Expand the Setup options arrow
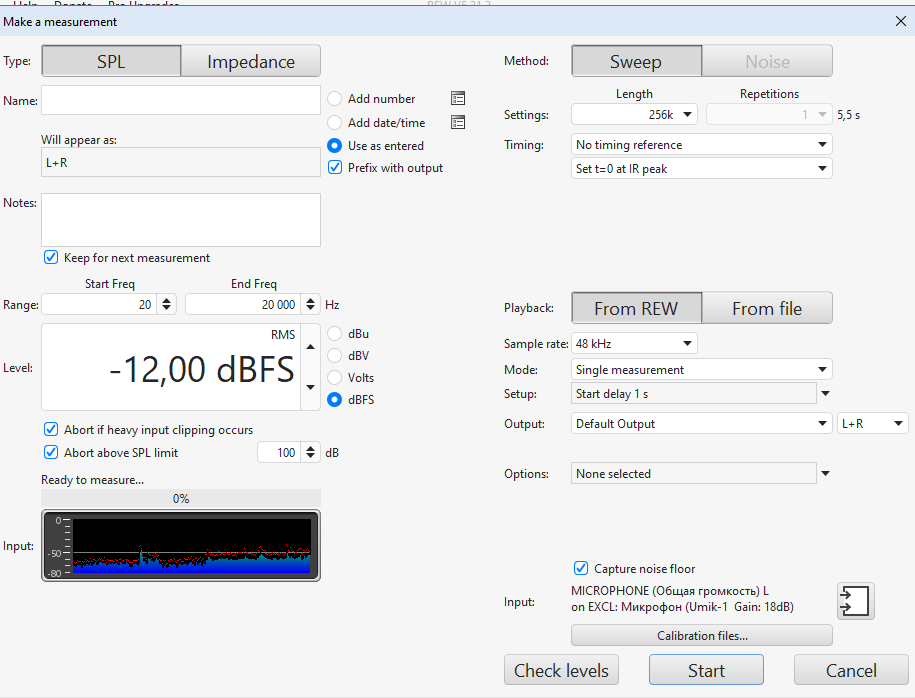The height and width of the screenshot is (698, 915). (x=825, y=394)
